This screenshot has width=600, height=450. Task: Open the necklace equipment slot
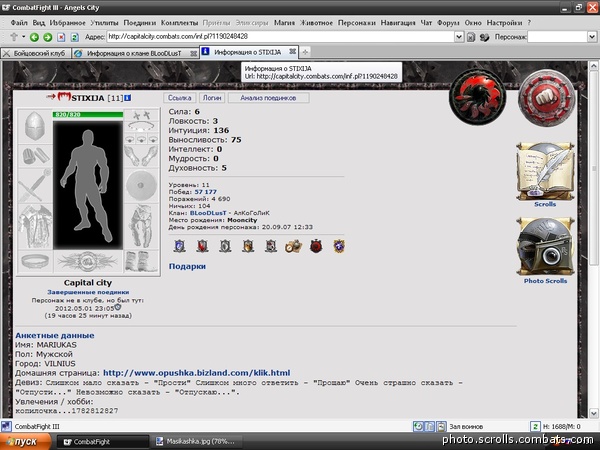(141, 126)
